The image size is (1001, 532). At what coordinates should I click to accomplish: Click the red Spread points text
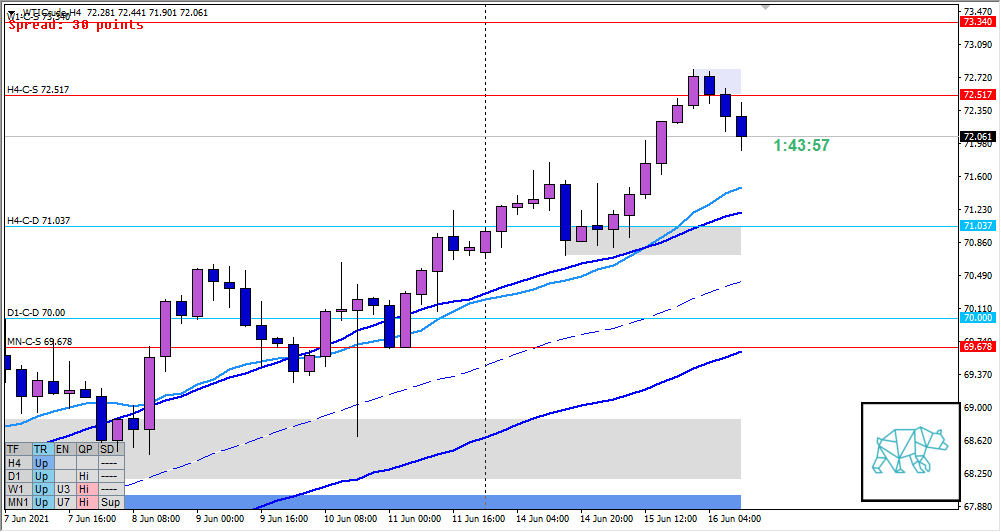pyautogui.click(x=76, y=25)
